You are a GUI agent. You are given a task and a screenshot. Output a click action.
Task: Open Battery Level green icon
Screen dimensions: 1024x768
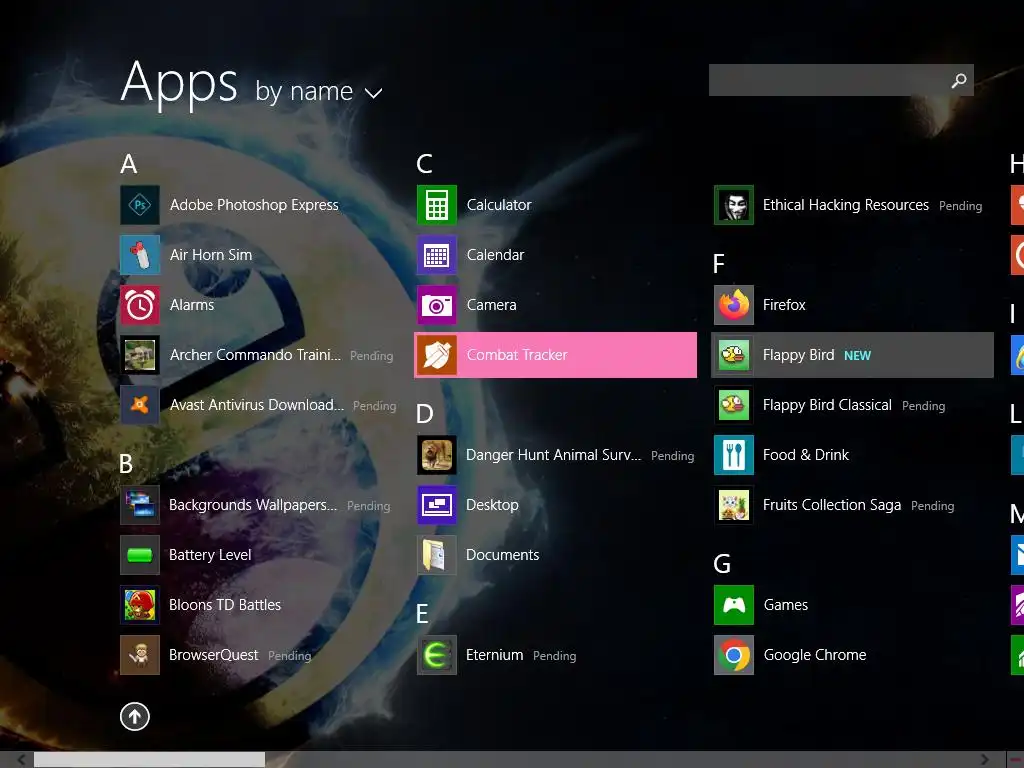140,555
